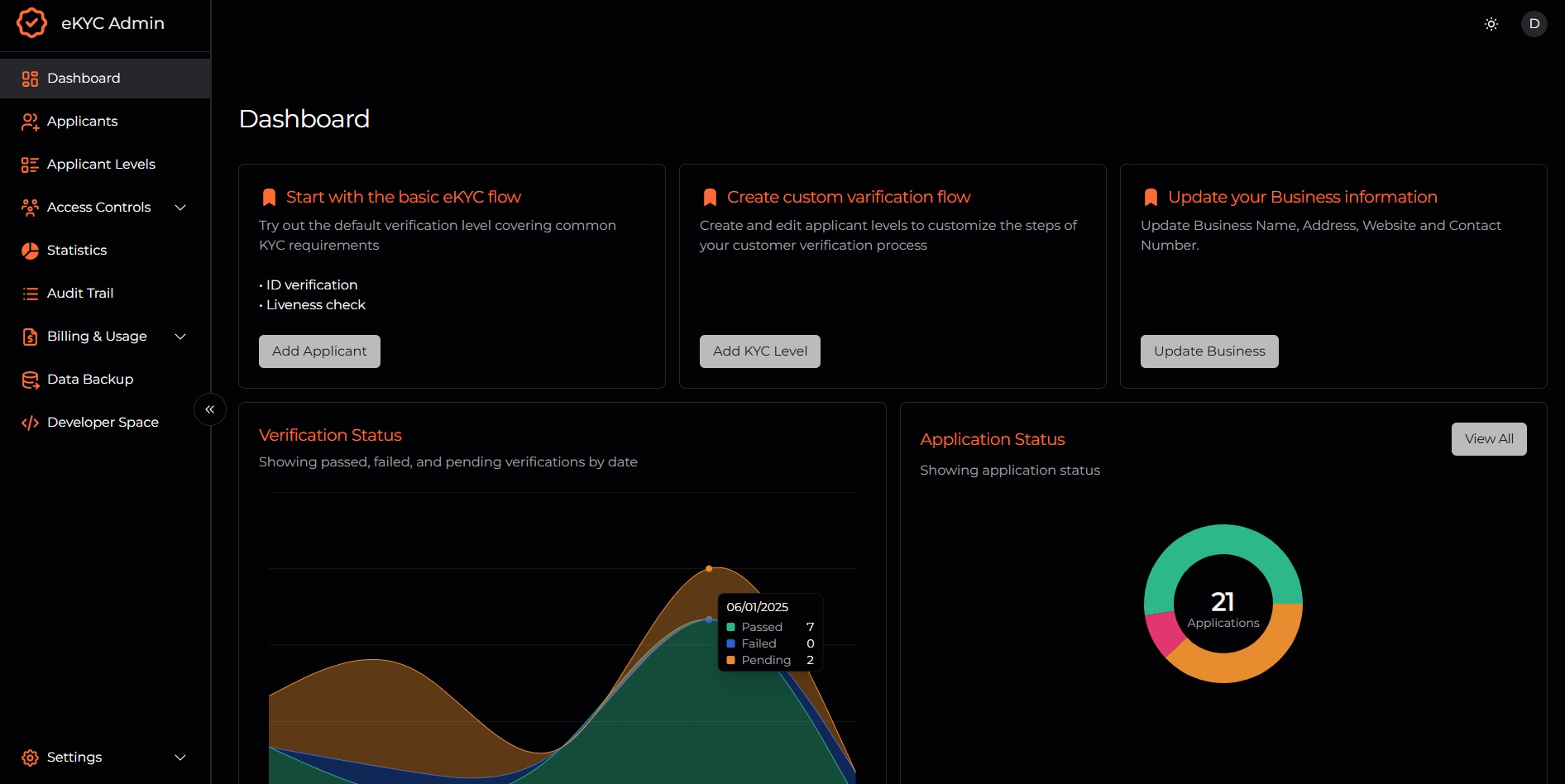Click the Audit Trail list icon
This screenshot has height=784, width=1565.
click(30, 294)
